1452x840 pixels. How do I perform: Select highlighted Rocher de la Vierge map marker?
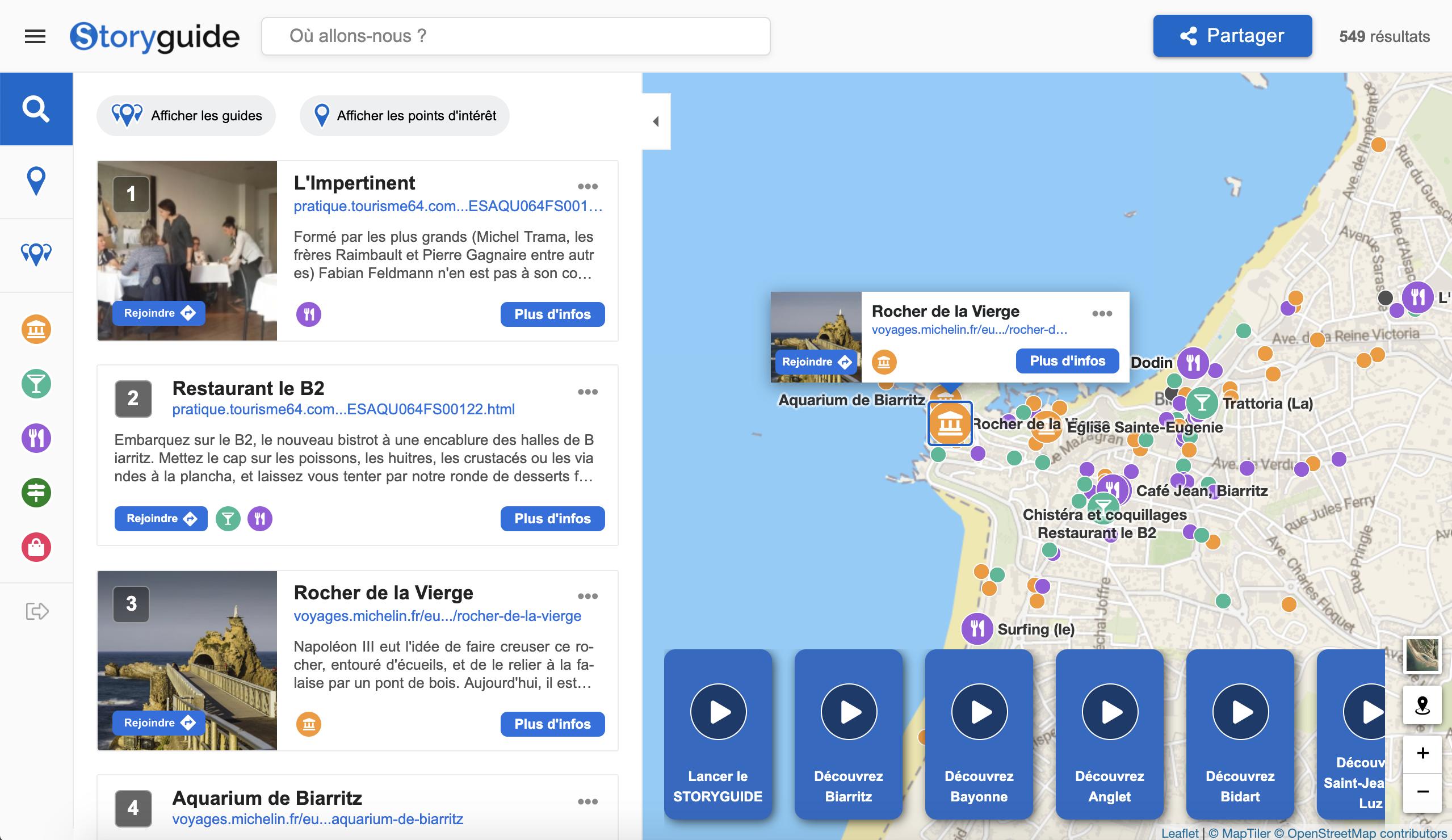[x=950, y=423]
